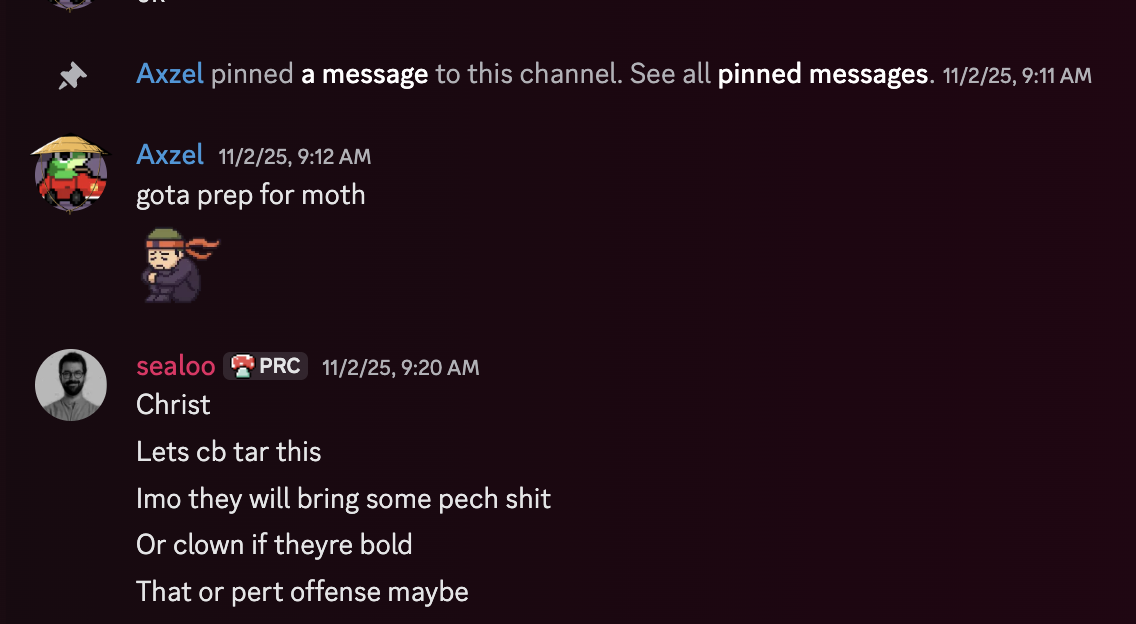The width and height of the screenshot is (1136, 624).
Task: Click the message 'That or pert offense maybe'
Action: [x=301, y=592]
